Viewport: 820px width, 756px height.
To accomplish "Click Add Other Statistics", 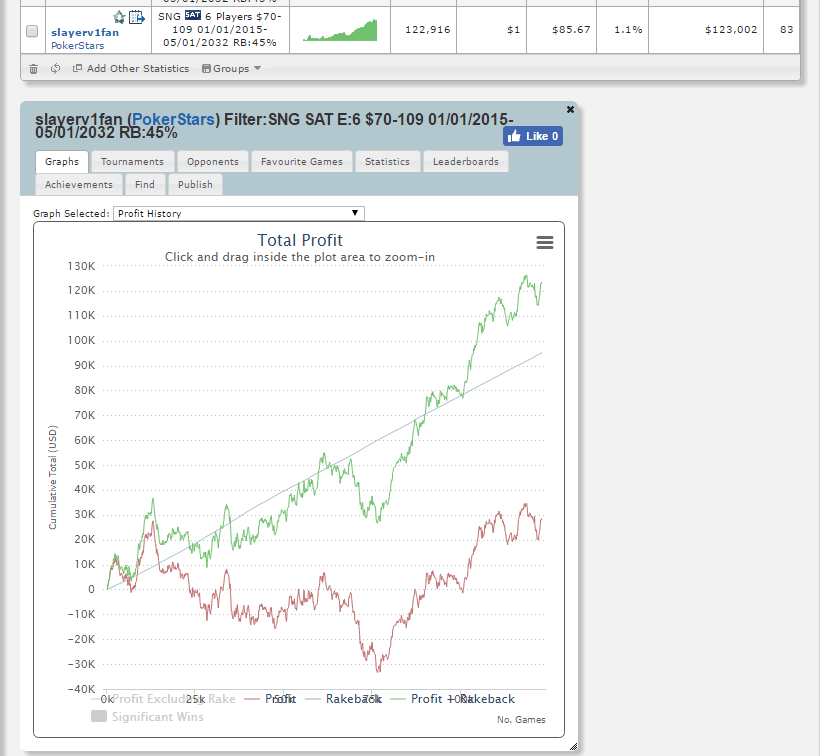I will (x=131, y=68).
